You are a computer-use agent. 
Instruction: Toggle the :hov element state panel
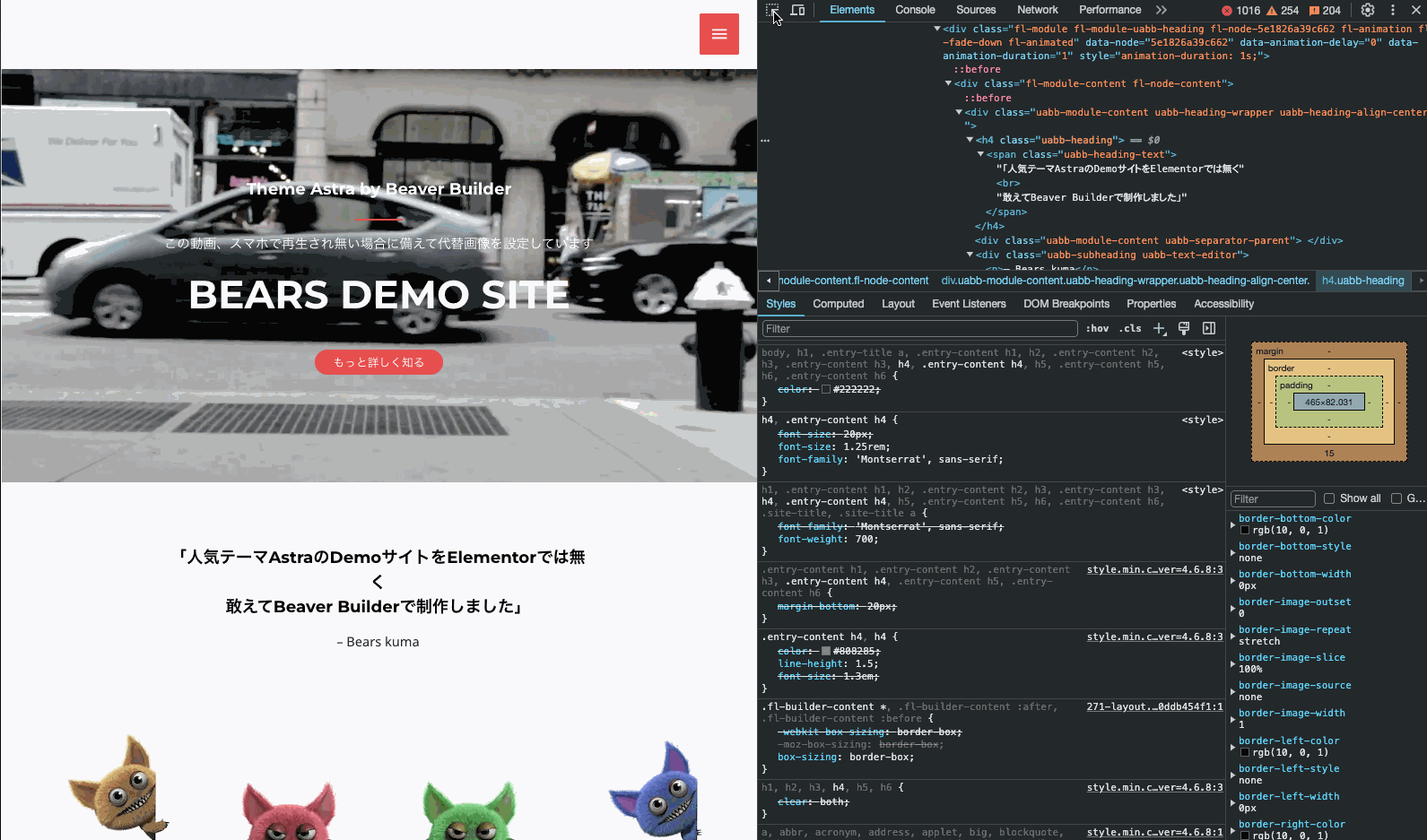pyautogui.click(x=1098, y=329)
